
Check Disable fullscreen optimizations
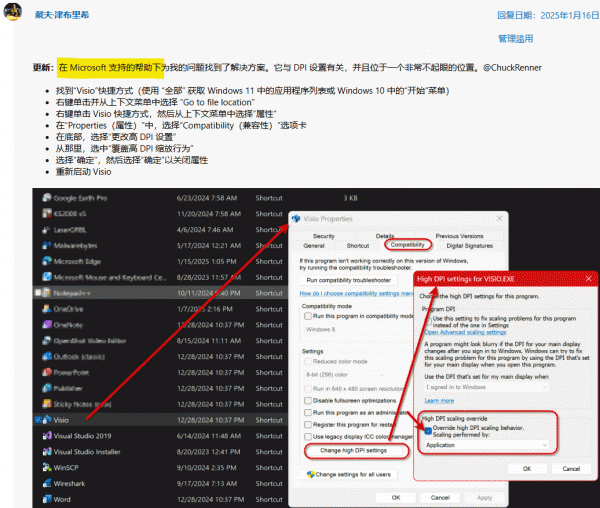pos(308,401)
